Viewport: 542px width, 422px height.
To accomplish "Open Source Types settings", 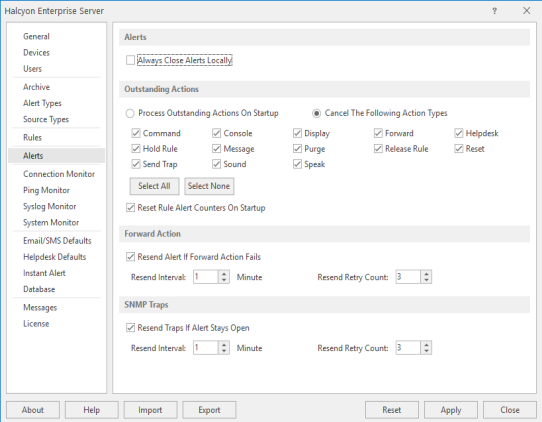I will (x=46, y=119).
